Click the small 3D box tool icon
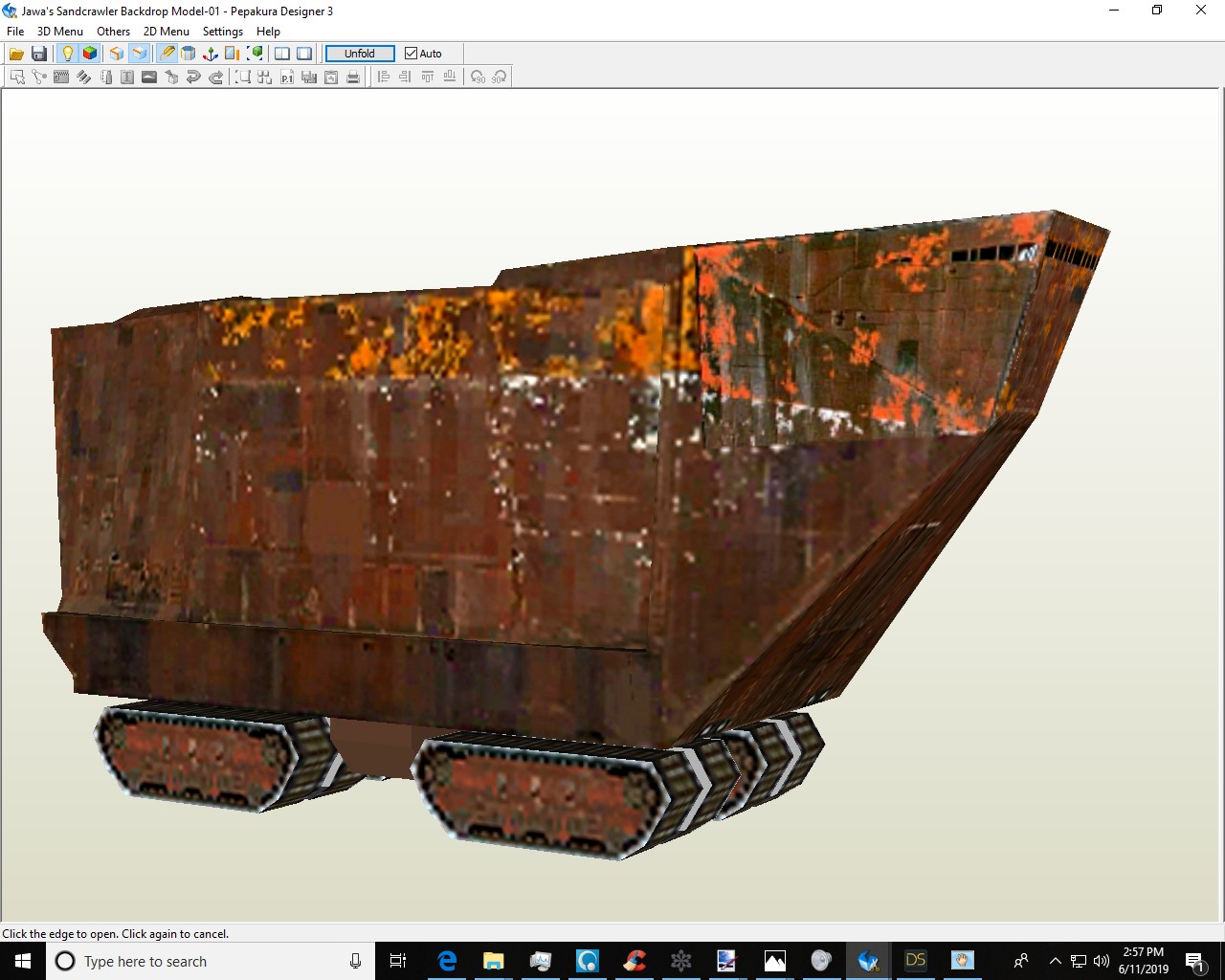The height and width of the screenshot is (980, 1225). click(171, 77)
